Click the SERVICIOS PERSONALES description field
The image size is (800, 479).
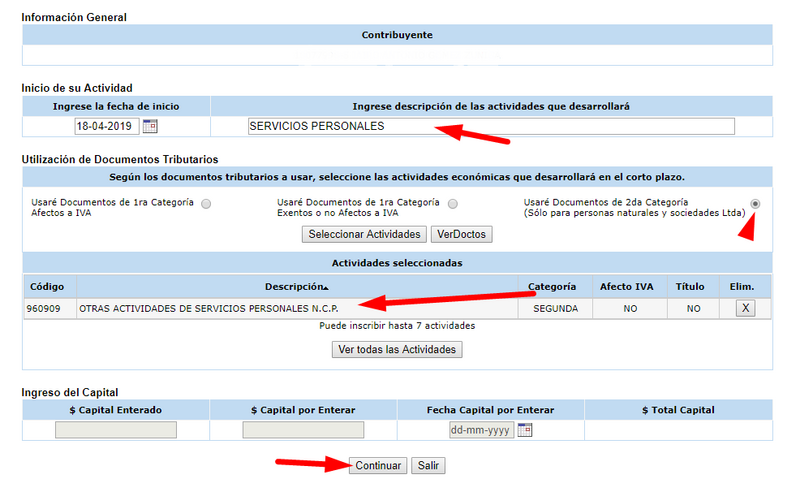click(490, 126)
